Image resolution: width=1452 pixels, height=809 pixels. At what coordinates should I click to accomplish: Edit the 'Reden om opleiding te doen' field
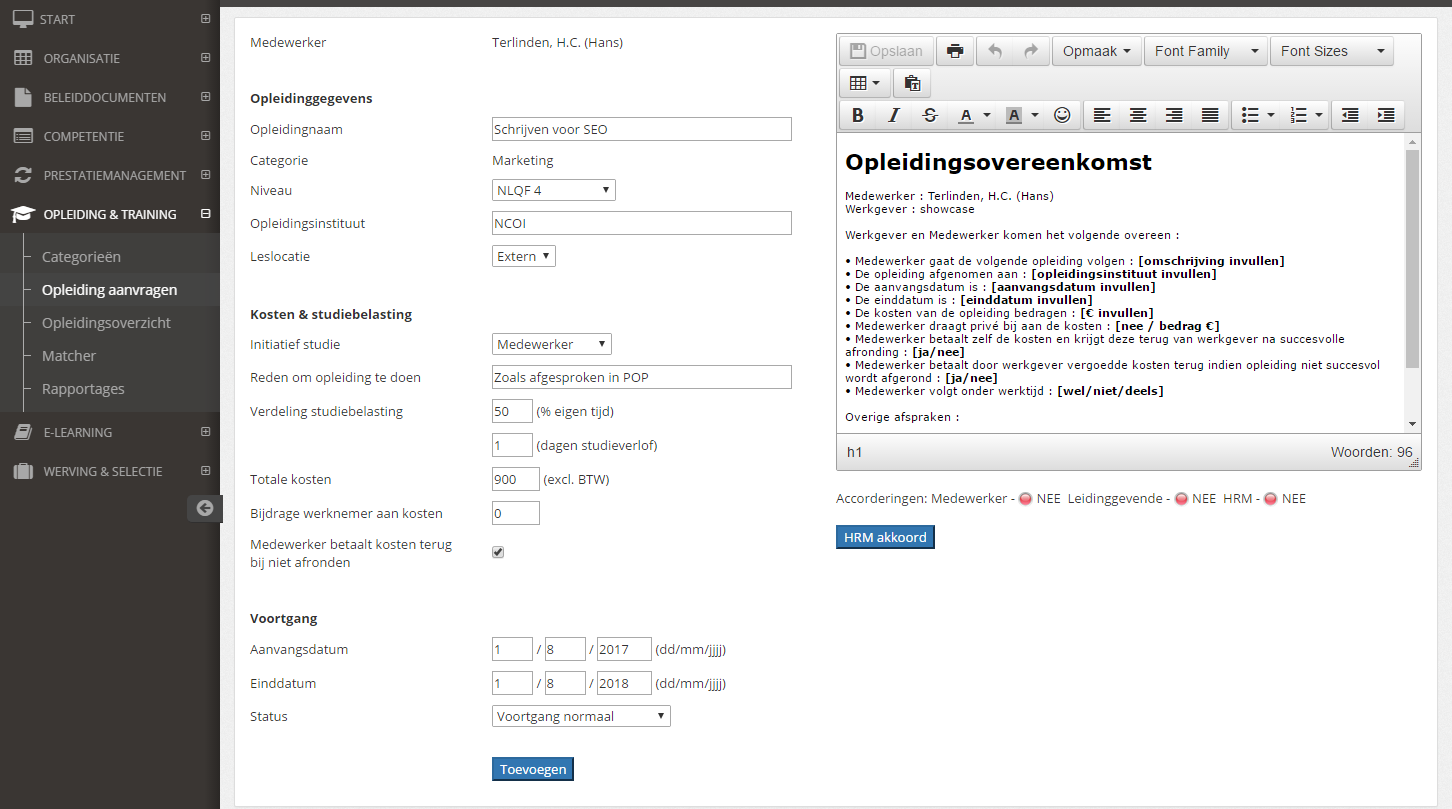[x=642, y=377]
